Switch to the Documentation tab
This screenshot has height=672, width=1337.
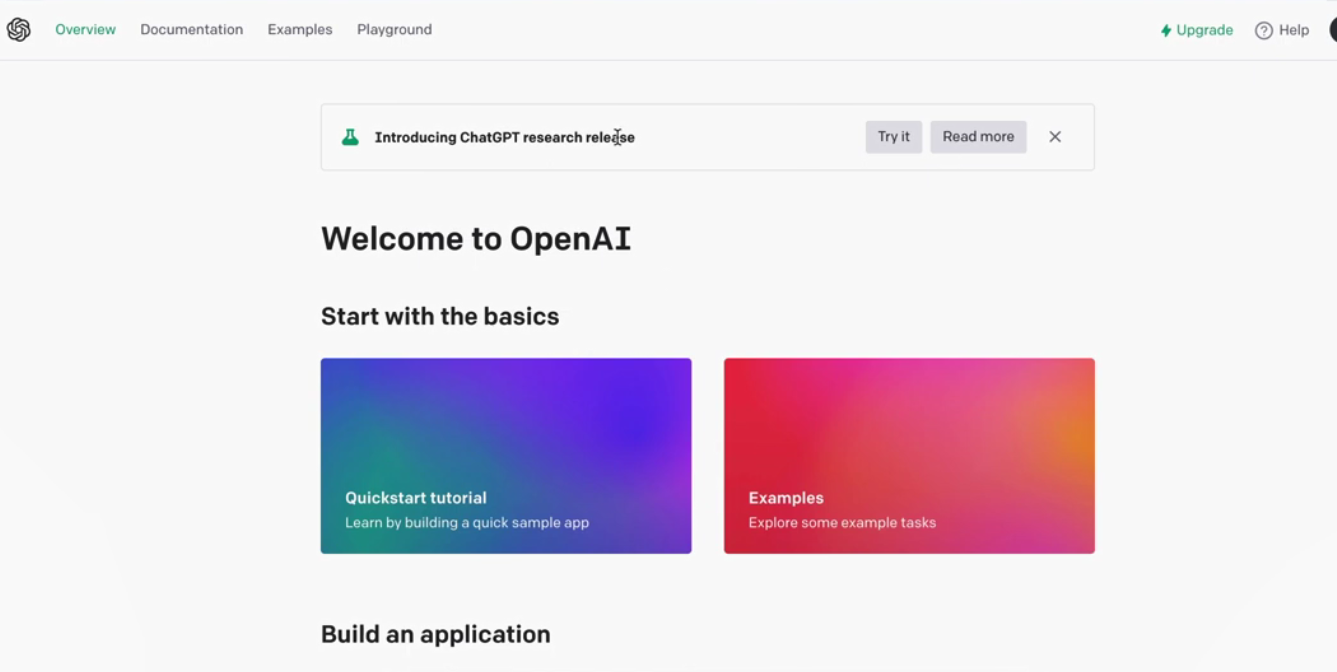(x=191, y=30)
